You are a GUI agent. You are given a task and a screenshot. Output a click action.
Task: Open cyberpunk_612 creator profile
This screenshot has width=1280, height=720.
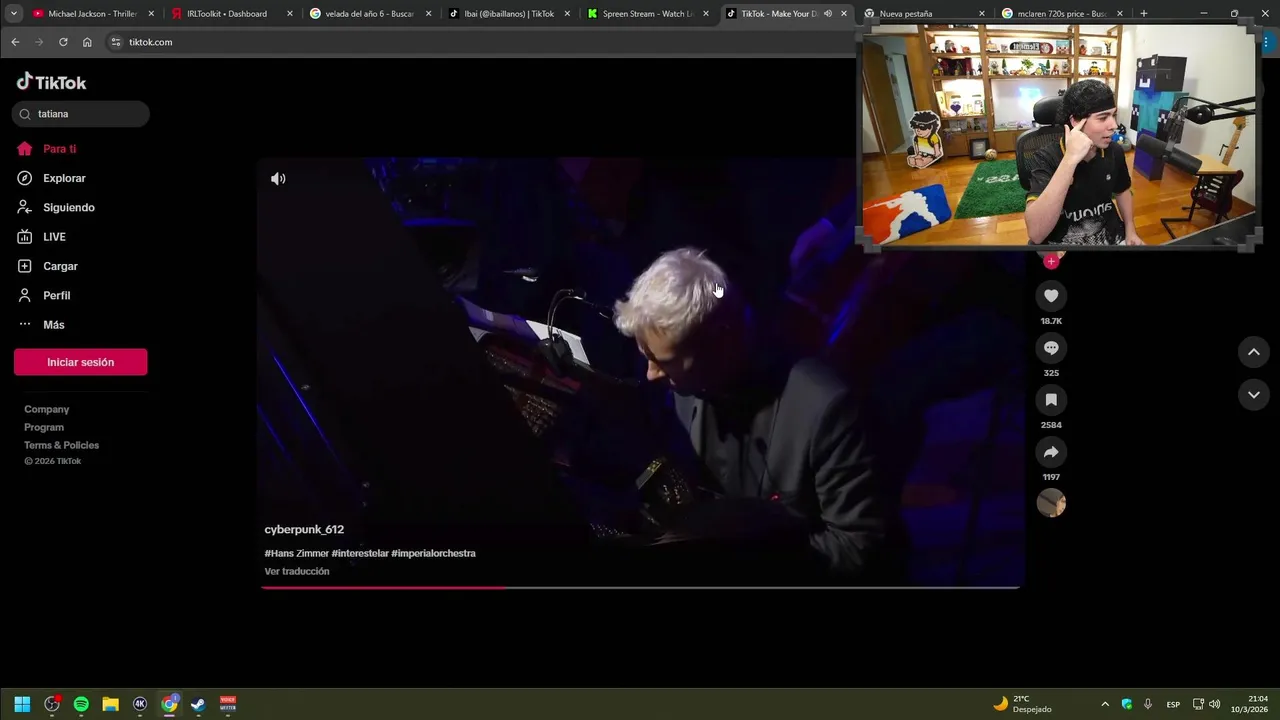point(304,530)
